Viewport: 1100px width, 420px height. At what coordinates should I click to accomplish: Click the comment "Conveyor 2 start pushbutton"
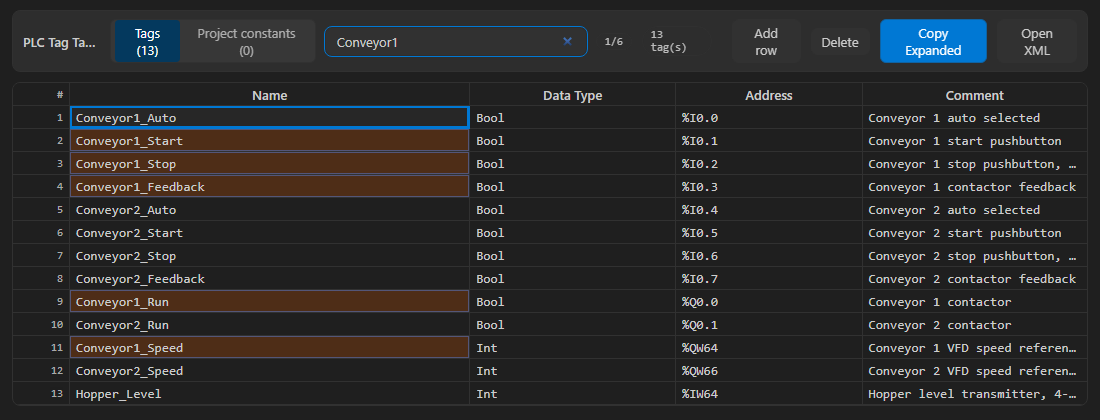974,233
